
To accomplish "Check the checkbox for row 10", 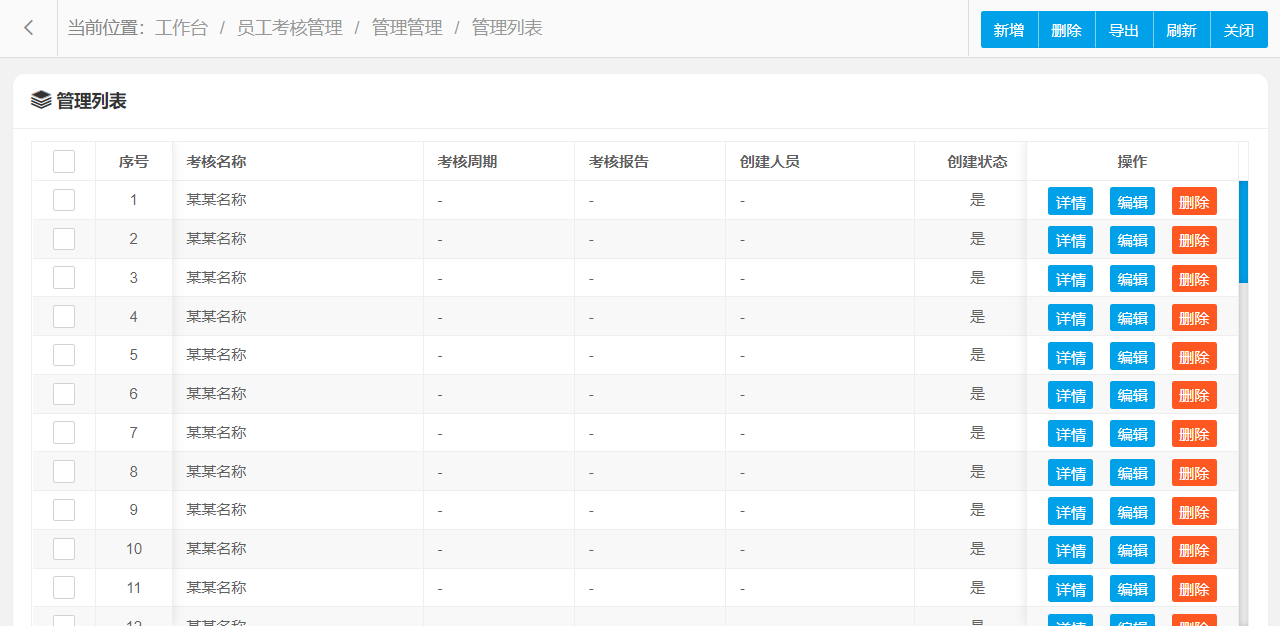I will coord(64,549).
